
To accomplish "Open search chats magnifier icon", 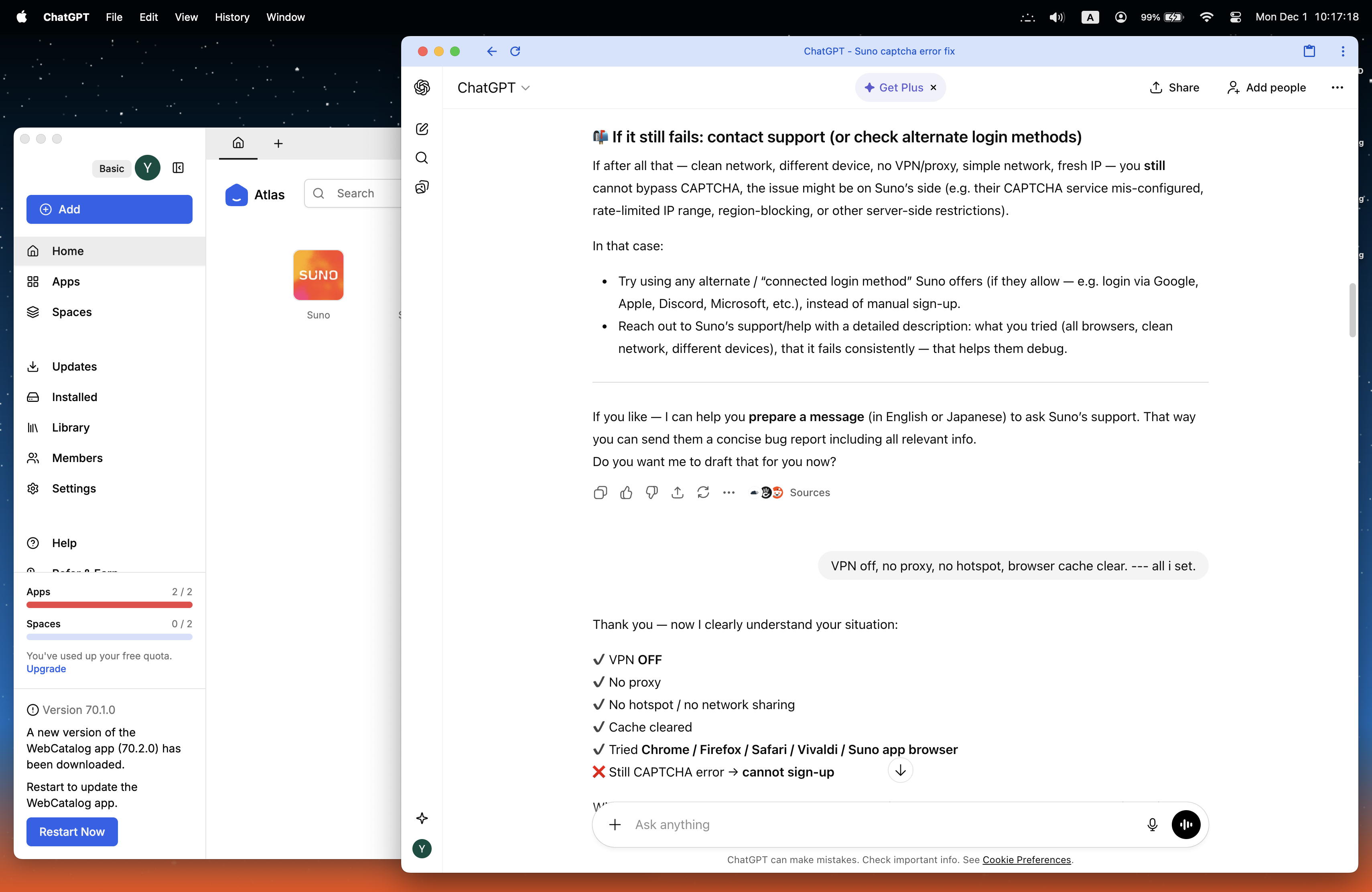I will point(422,158).
